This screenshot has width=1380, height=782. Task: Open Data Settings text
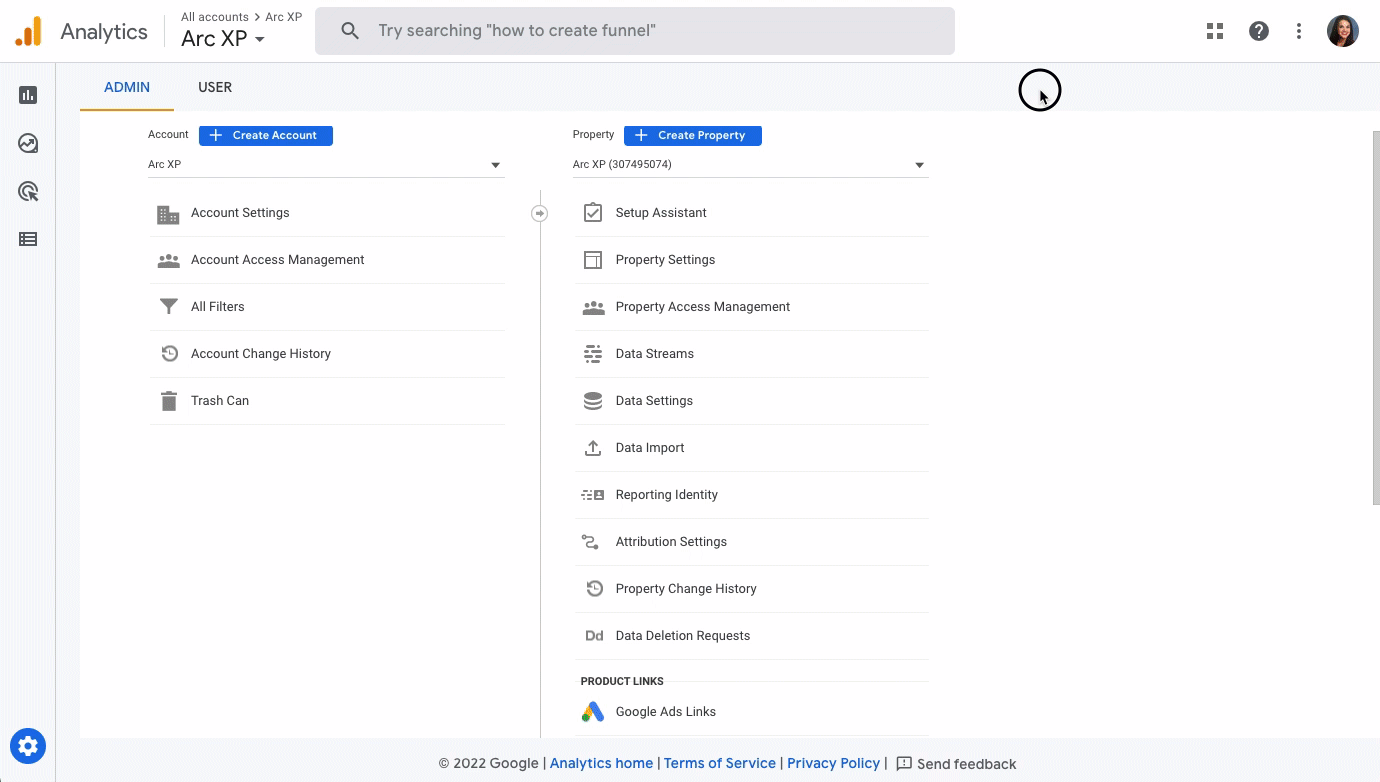tap(654, 401)
